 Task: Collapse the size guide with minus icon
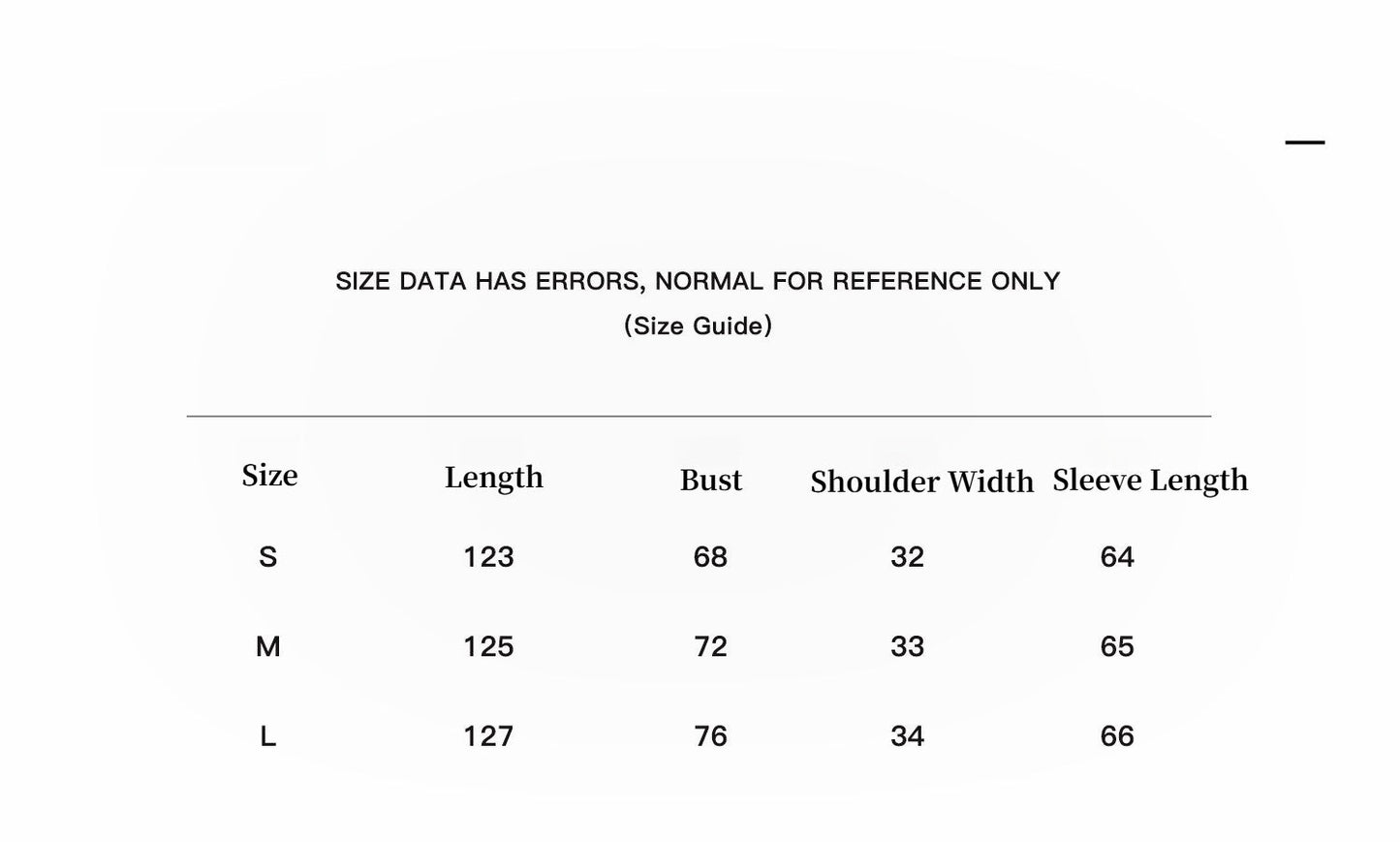coord(1304,142)
